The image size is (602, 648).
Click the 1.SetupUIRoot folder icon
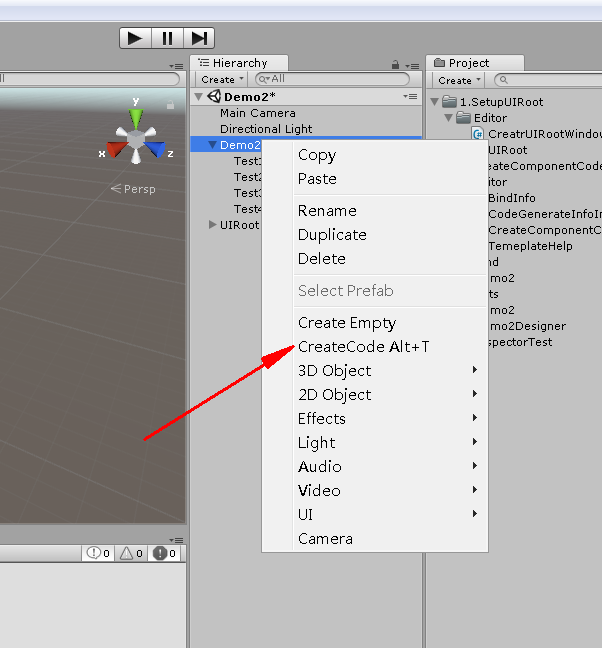coord(449,101)
